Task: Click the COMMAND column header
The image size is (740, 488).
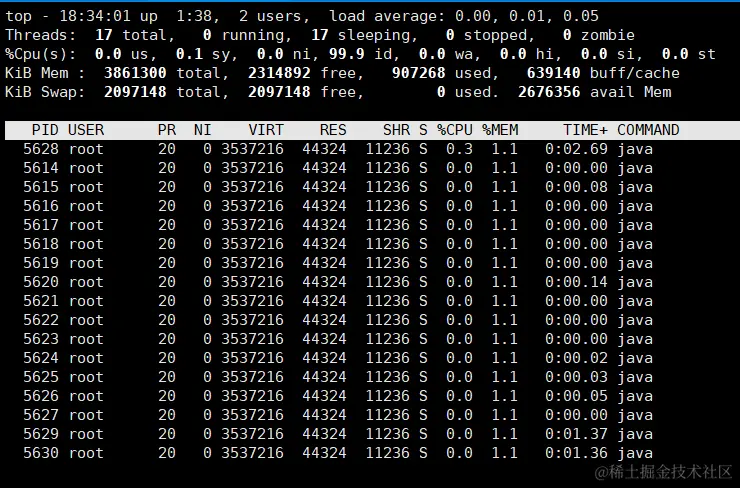Action: coord(648,130)
